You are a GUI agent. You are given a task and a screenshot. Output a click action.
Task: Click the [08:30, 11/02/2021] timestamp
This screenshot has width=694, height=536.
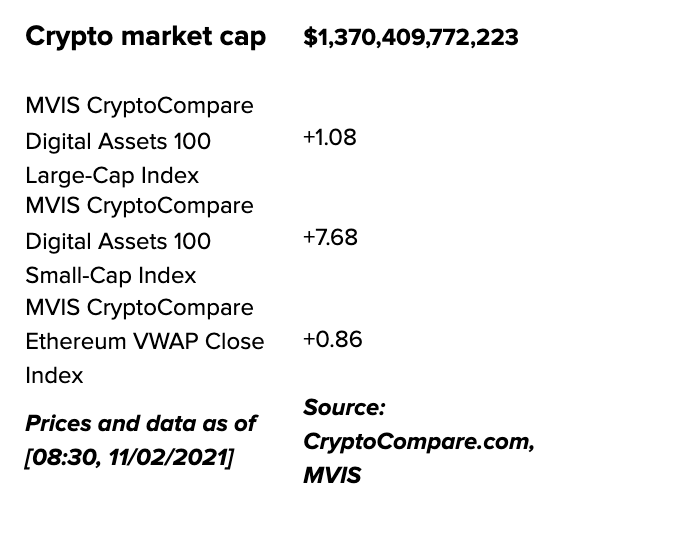coord(129,459)
